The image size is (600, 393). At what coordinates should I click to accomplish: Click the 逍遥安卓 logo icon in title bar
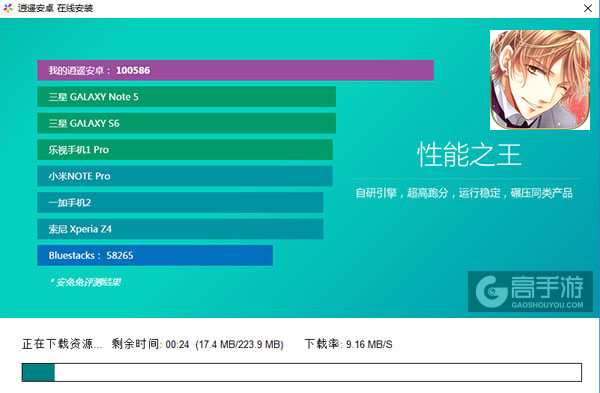pos(8,8)
